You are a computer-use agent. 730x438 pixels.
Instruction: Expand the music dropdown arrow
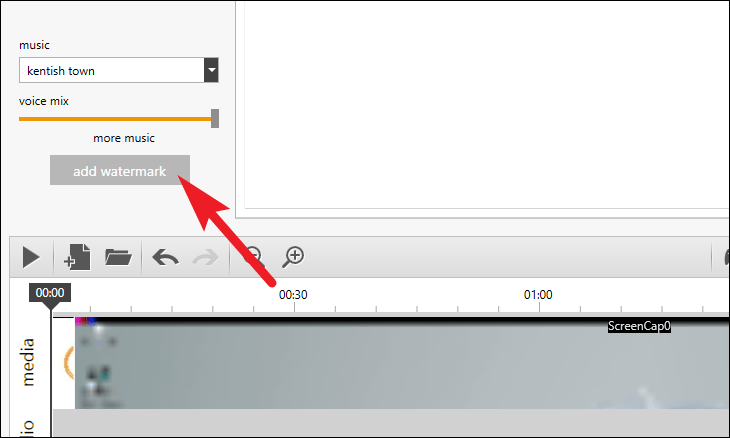[x=211, y=70]
